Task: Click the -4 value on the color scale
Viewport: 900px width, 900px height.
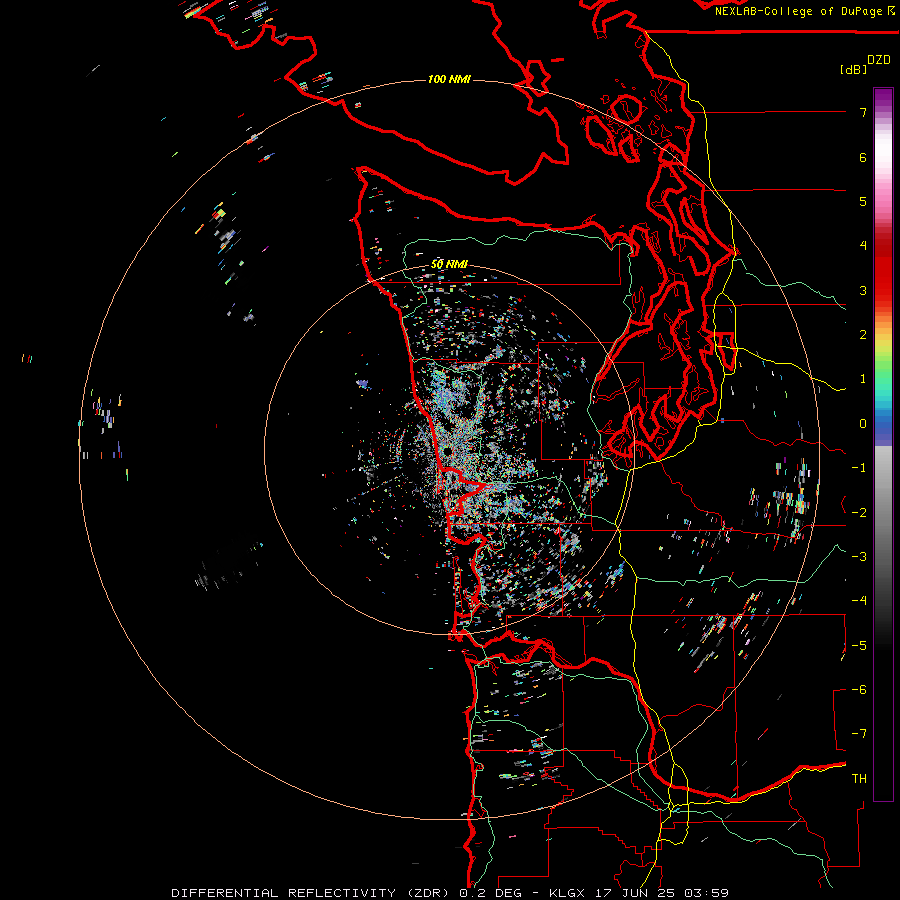Action: (859, 601)
